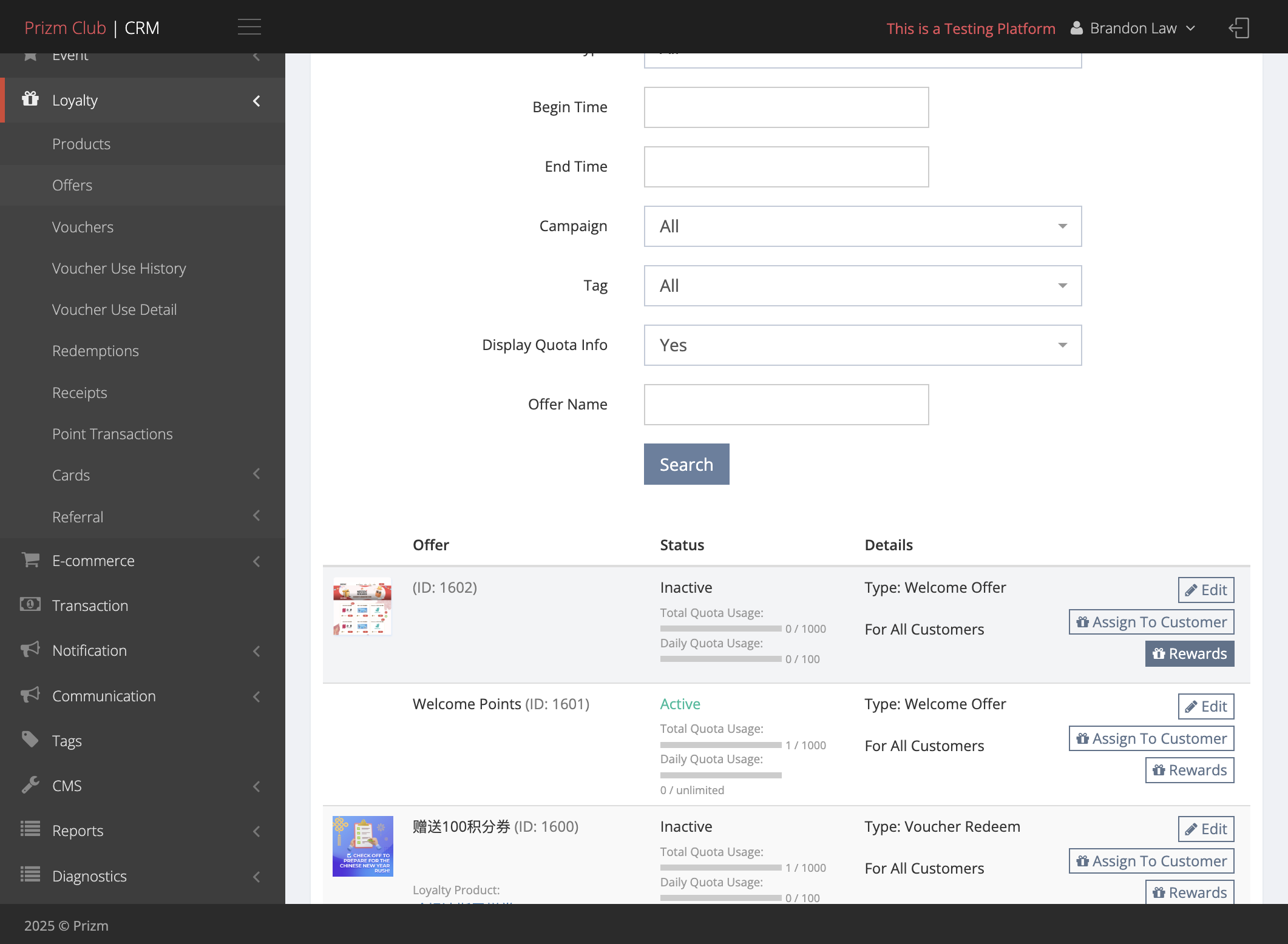
Task: Click the Communication megaphone icon
Action: 30,695
